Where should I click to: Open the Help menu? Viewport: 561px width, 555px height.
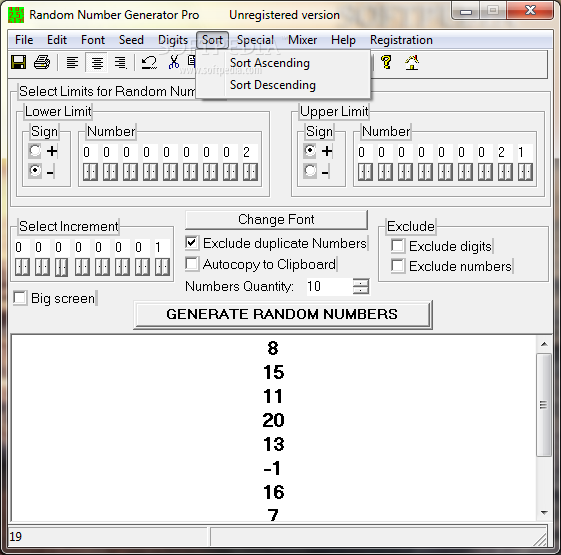[343, 40]
